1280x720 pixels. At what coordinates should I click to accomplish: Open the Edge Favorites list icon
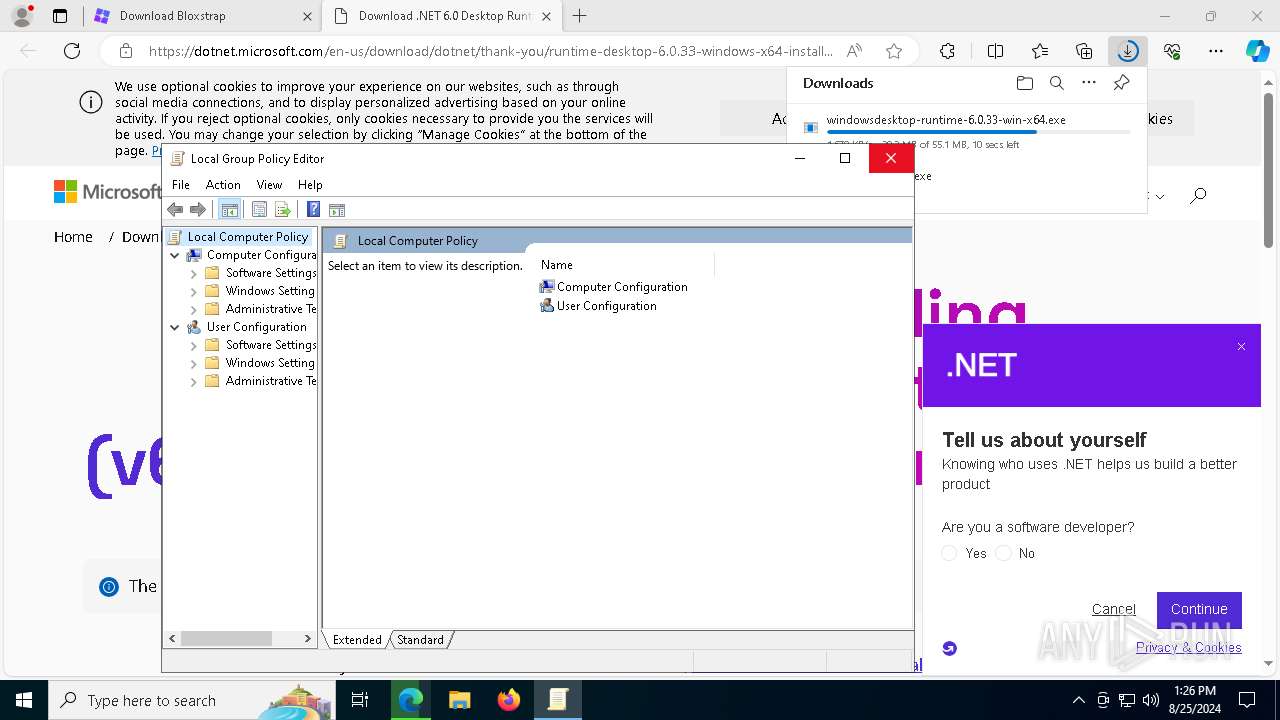[x=1040, y=51]
